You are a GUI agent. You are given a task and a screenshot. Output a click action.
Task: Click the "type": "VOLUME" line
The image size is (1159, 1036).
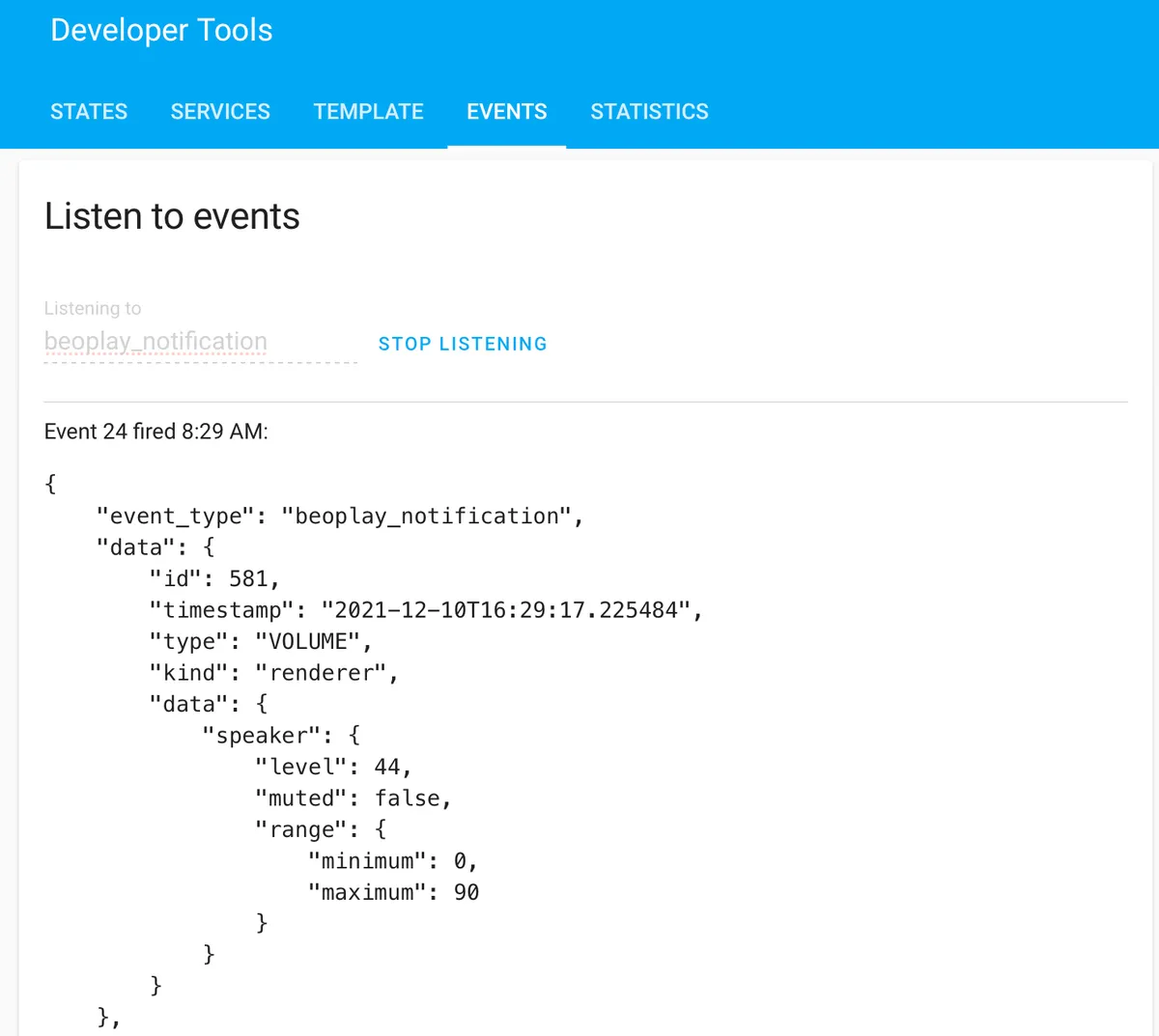click(261, 642)
